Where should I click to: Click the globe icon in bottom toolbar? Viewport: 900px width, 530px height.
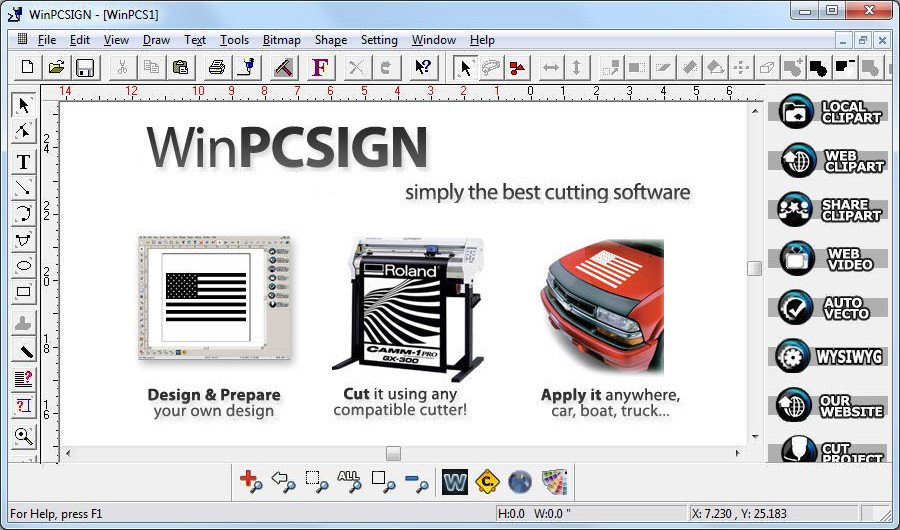tap(520, 482)
